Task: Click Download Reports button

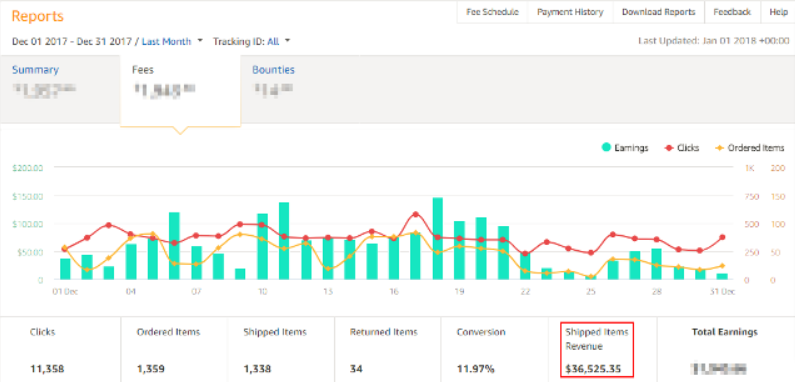Action: (659, 12)
